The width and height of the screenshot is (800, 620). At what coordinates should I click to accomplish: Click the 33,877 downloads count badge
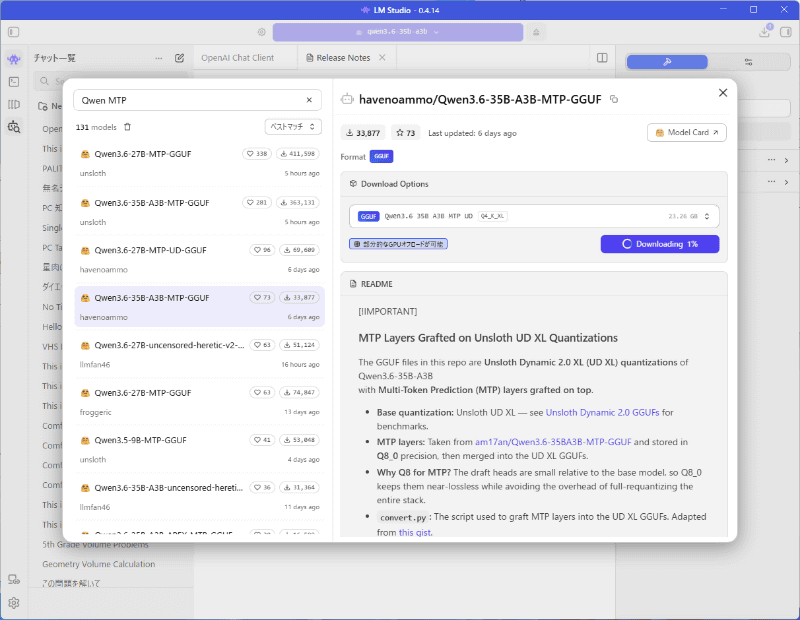pyautogui.click(x=363, y=133)
